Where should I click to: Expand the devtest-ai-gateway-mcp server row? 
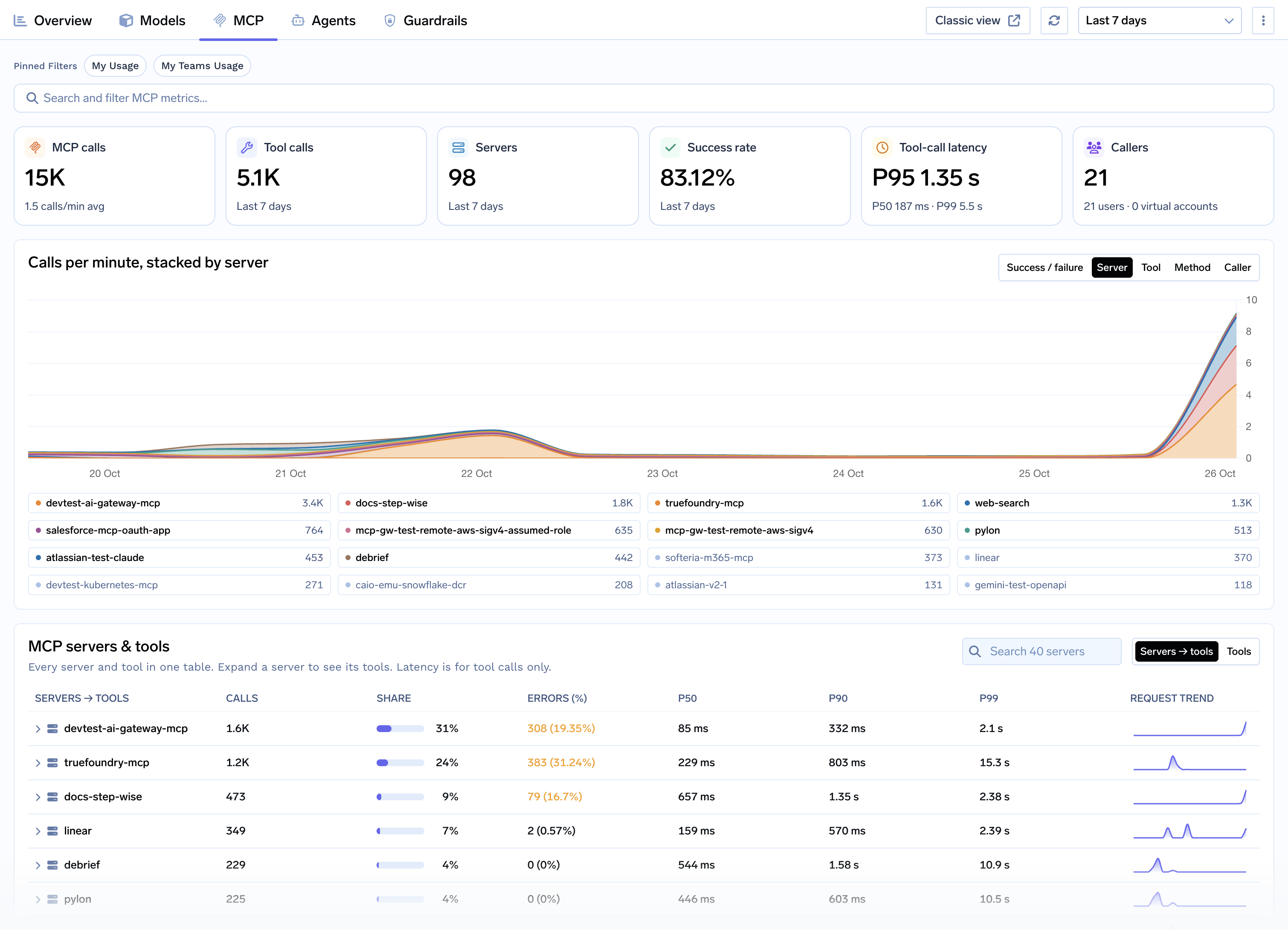[38, 728]
